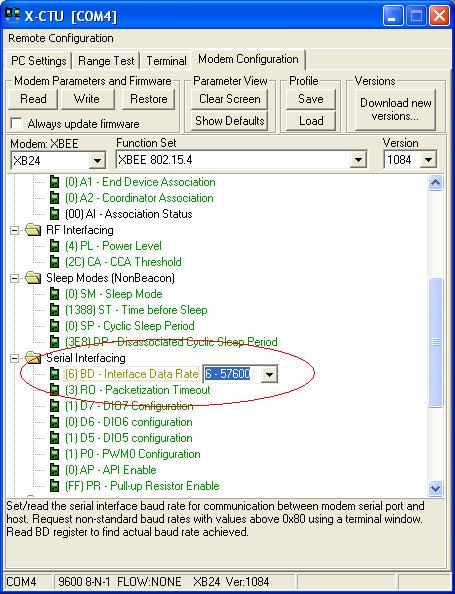Click the AP API Enable parameter icon
This screenshot has height=594, width=455.
pyautogui.click(x=55, y=470)
